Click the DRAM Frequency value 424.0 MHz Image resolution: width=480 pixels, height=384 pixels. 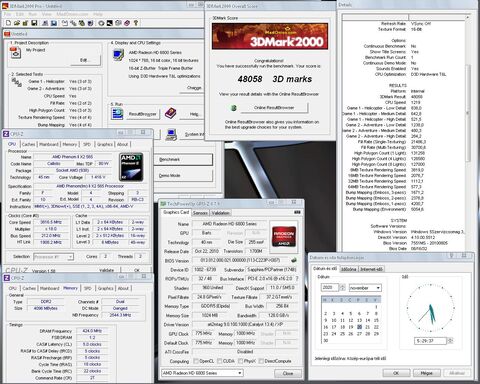coord(92,331)
